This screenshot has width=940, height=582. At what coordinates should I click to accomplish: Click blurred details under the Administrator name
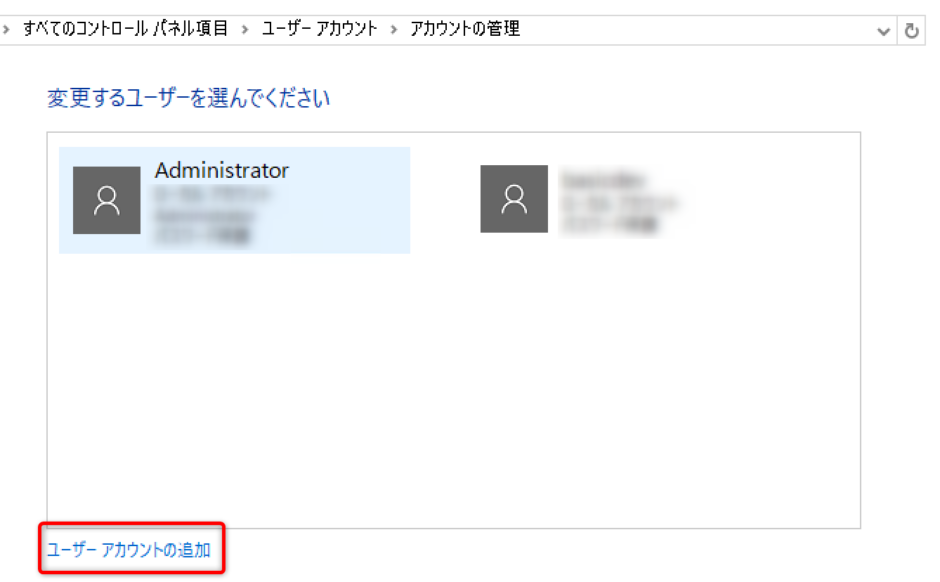204,206
